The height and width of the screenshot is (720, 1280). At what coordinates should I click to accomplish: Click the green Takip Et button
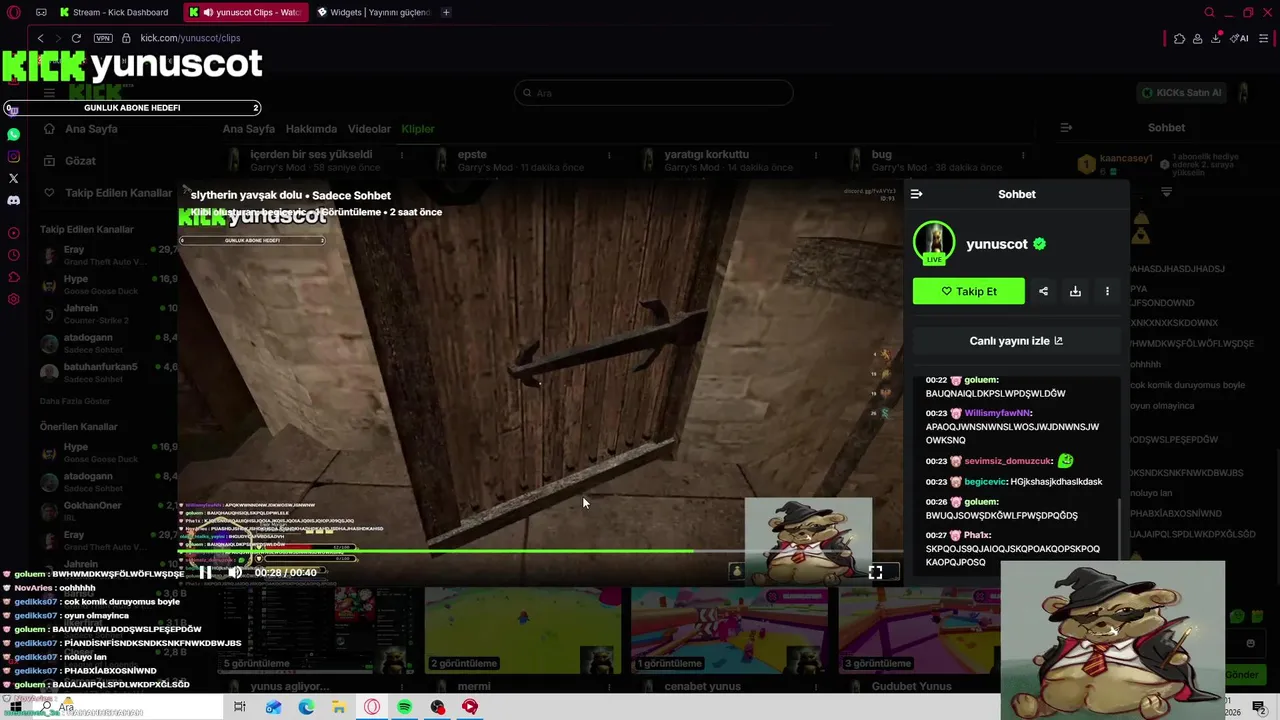[968, 291]
